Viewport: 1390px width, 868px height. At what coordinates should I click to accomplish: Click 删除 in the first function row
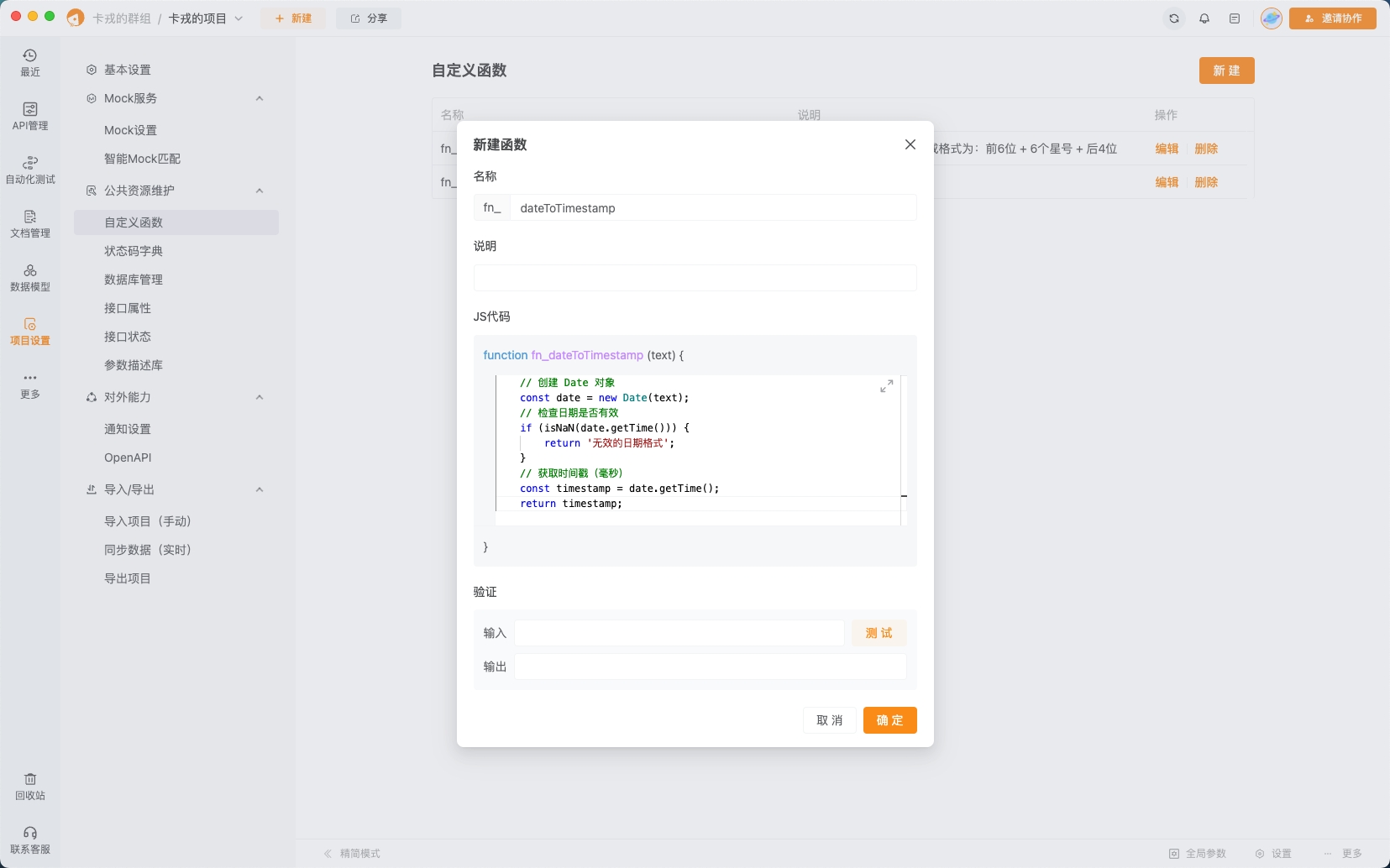tap(1206, 149)
